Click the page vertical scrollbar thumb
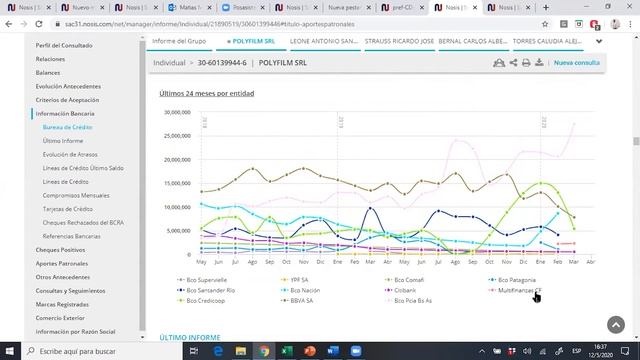 tap(636, 141)
